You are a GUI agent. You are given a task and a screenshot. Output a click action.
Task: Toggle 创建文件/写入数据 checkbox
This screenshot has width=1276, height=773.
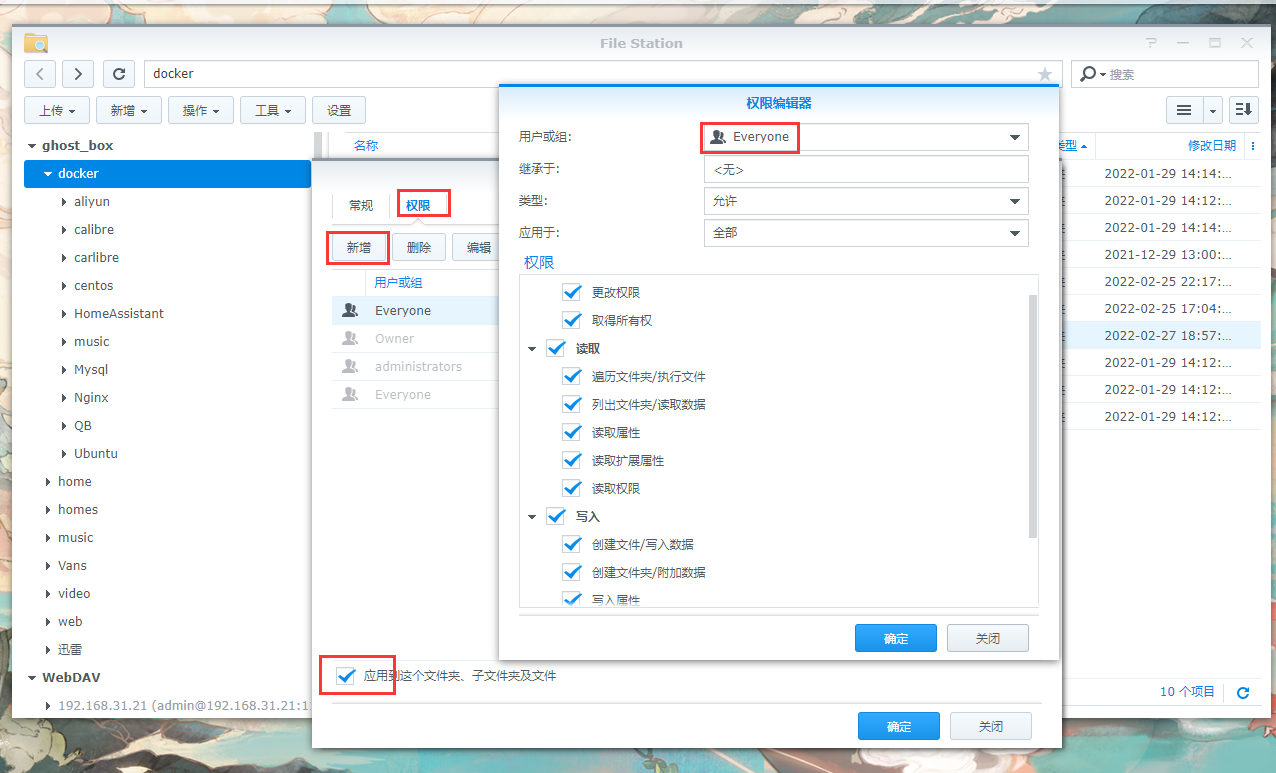tap(572, 544)
